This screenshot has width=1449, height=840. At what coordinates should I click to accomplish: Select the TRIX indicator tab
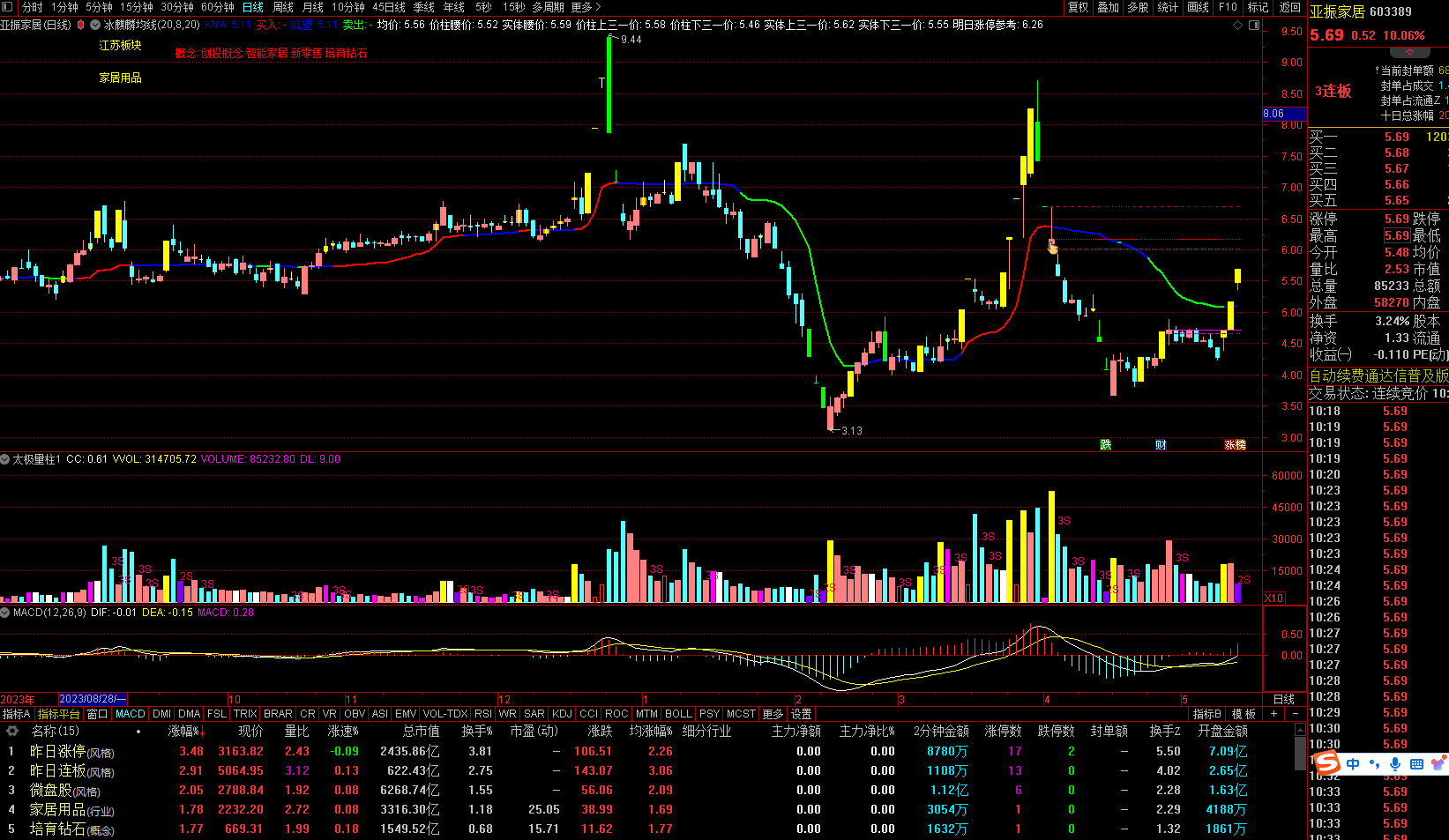coord(245,714)
